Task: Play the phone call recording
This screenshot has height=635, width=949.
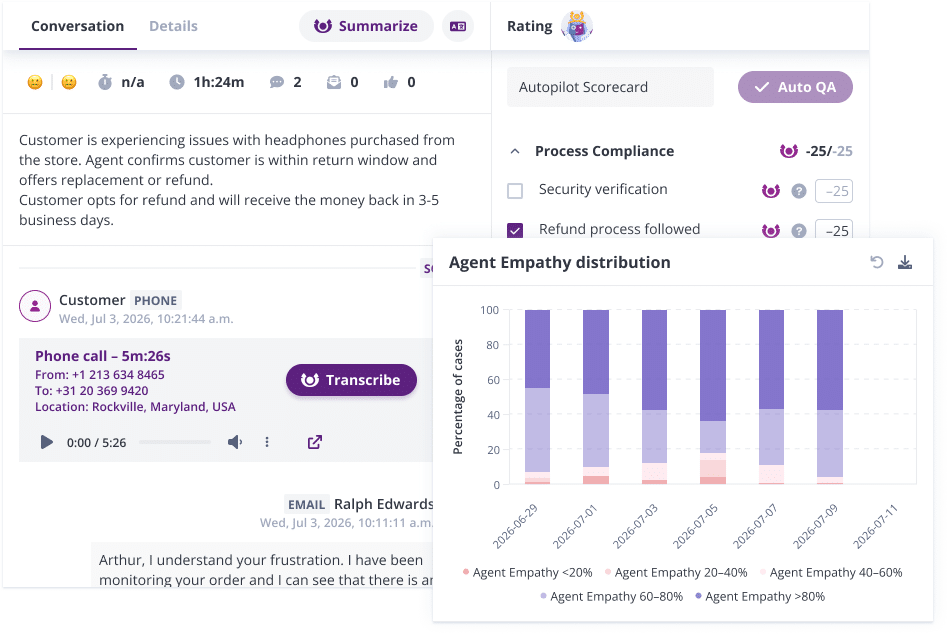Action: (46, 442)
